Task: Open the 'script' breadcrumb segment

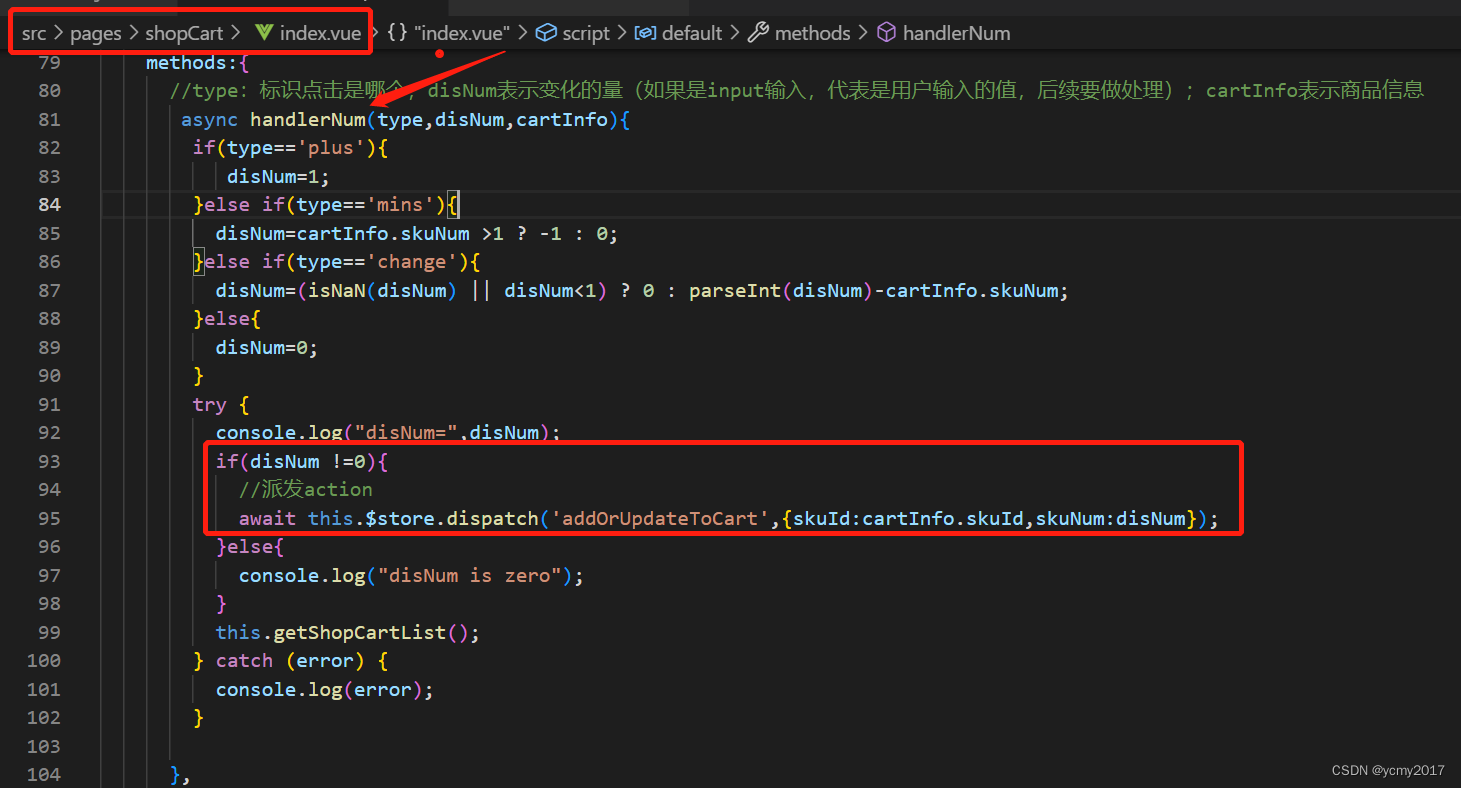Action: click(586, 33)
